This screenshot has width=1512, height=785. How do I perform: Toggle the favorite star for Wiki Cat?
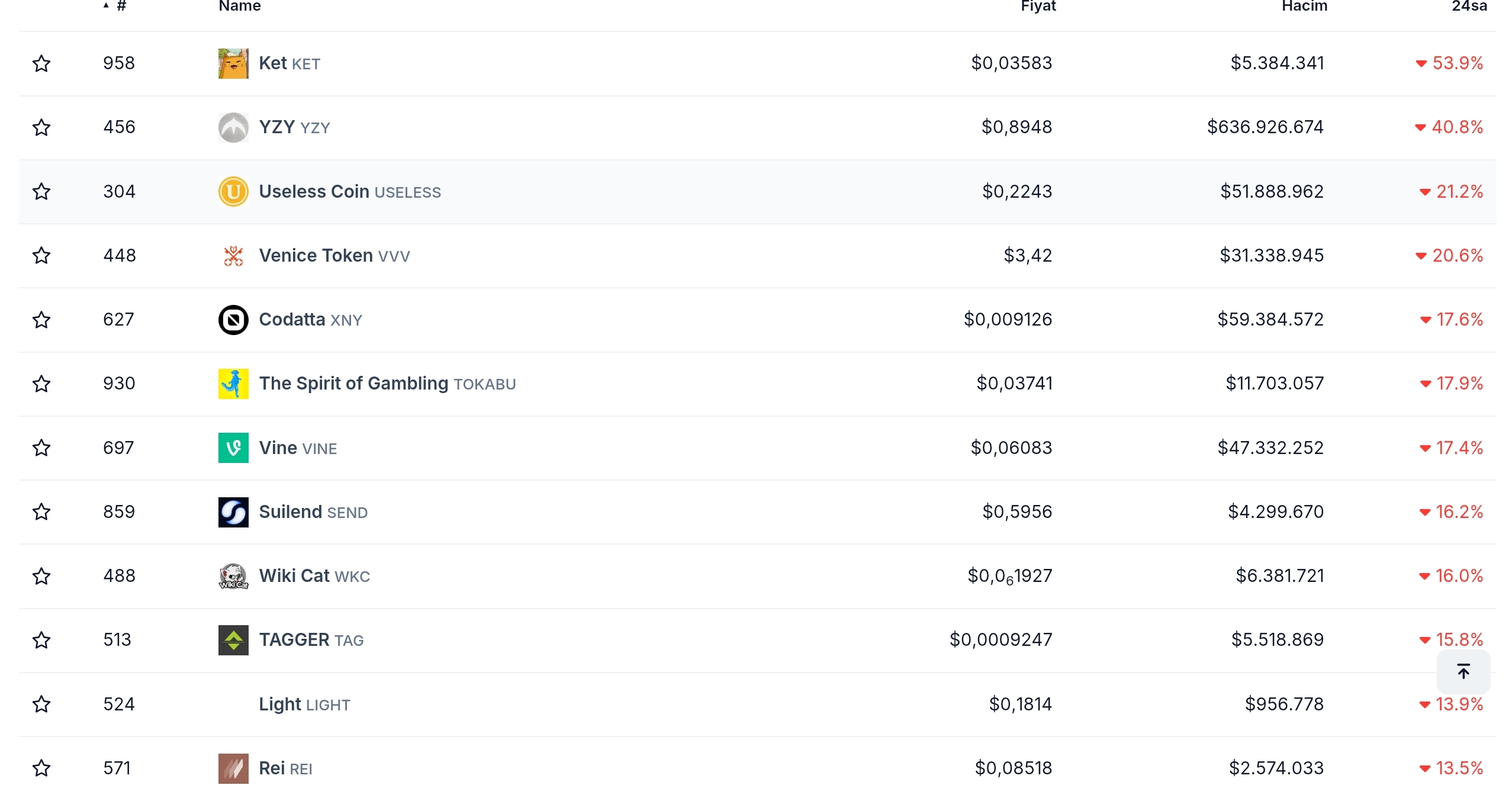point(41,576)
